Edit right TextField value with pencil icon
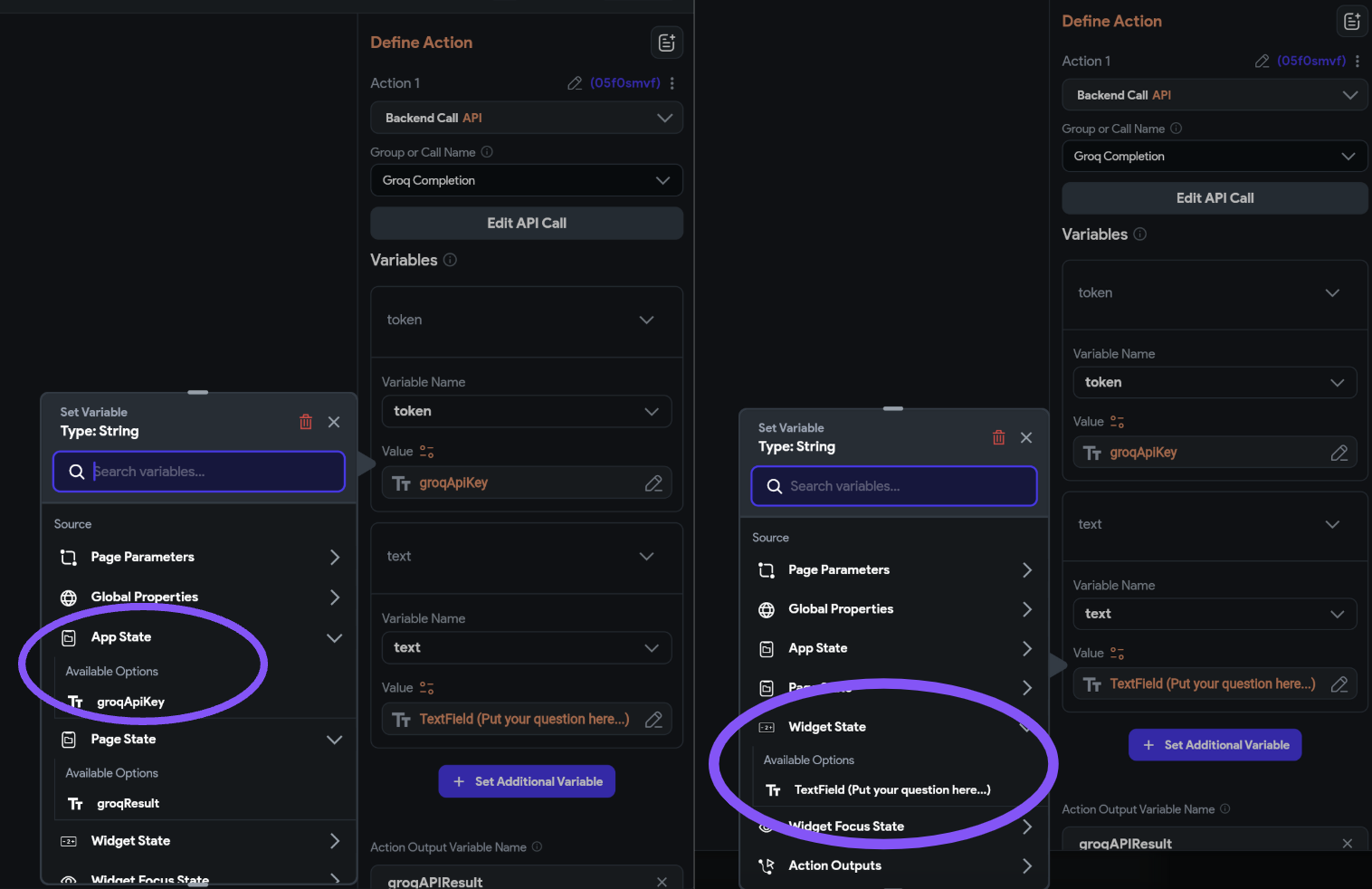 pyautogui.click(x=1339, y=684)
